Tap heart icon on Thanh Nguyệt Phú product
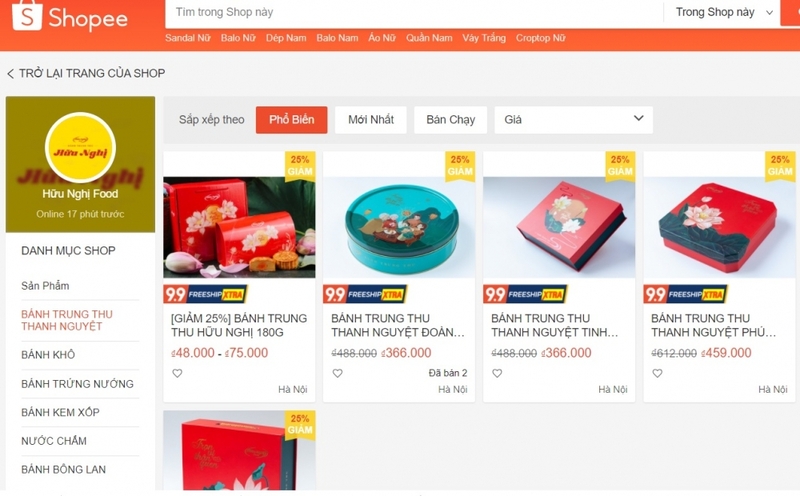This screenshot has height=496, width=800. (657, 373)
